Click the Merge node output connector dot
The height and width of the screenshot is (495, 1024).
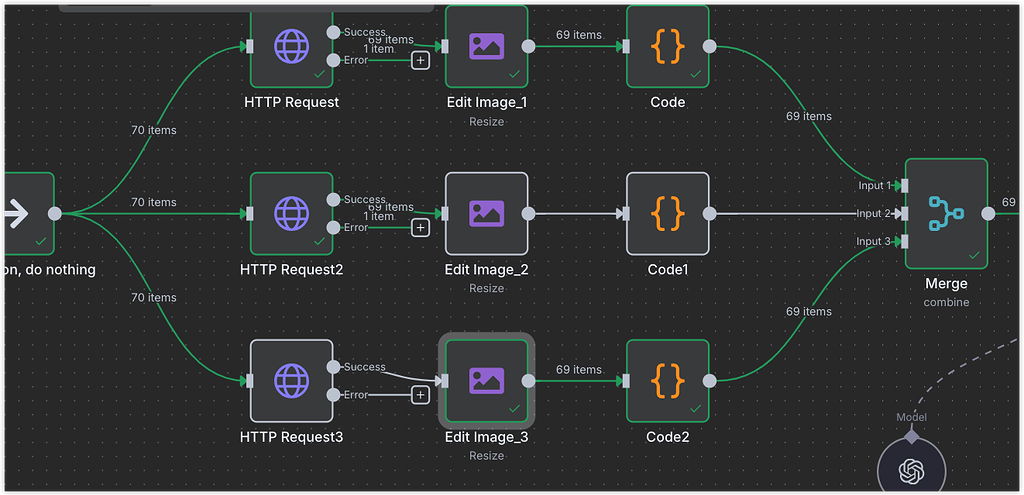tap(989, 214)
